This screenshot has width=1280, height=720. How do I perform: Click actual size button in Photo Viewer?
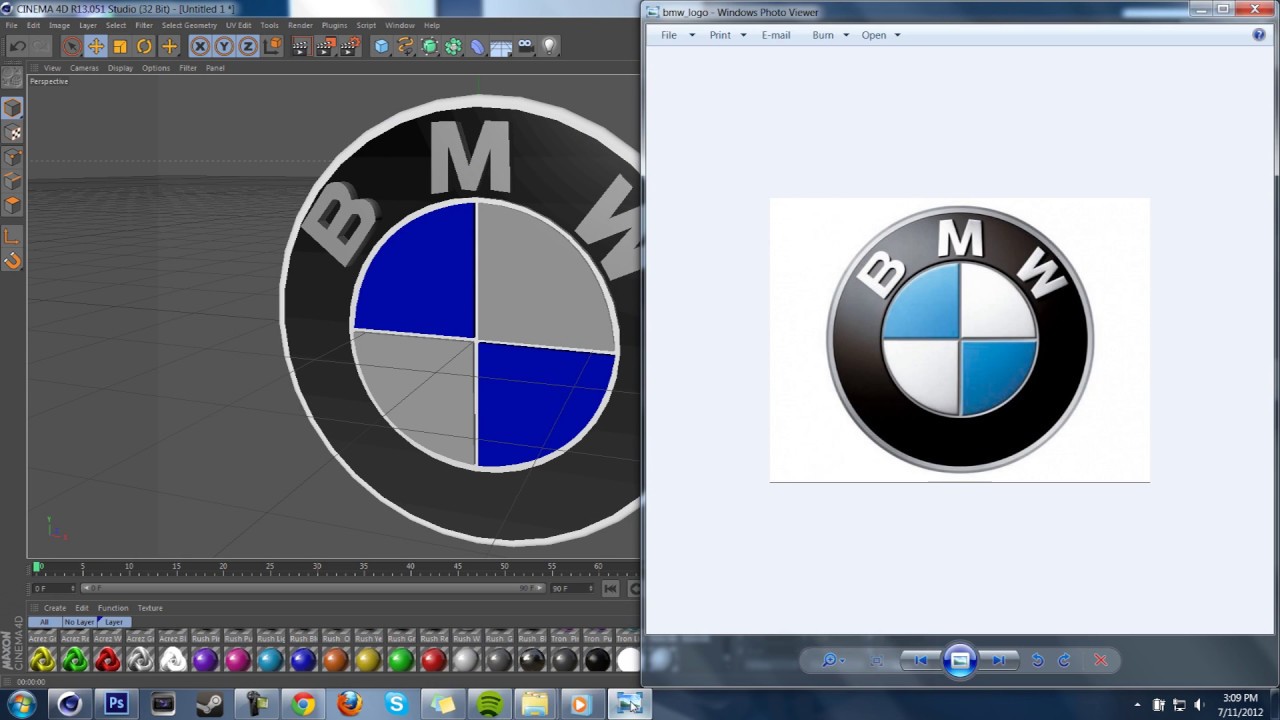pyautogui.click(x=877, y=660)
